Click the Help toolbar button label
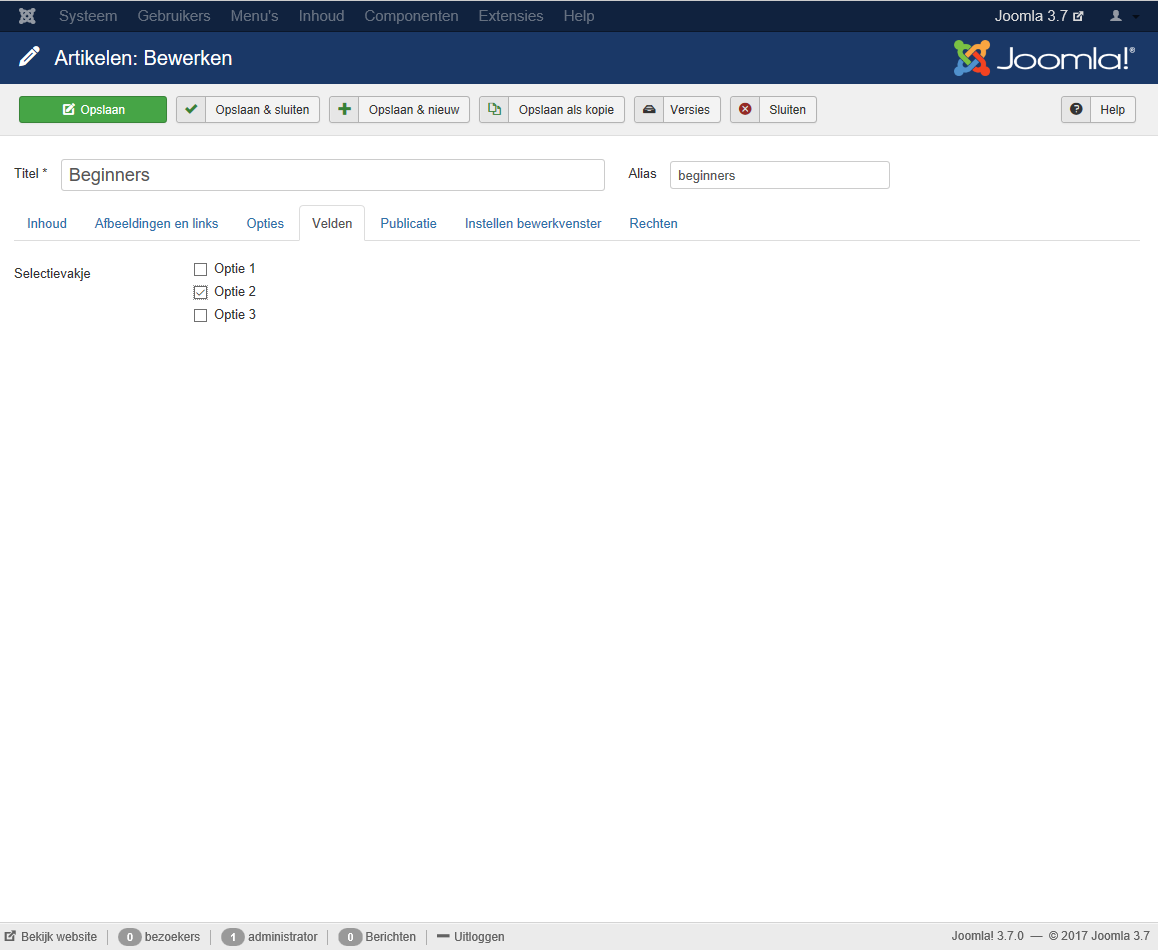 click(1112, 109)
